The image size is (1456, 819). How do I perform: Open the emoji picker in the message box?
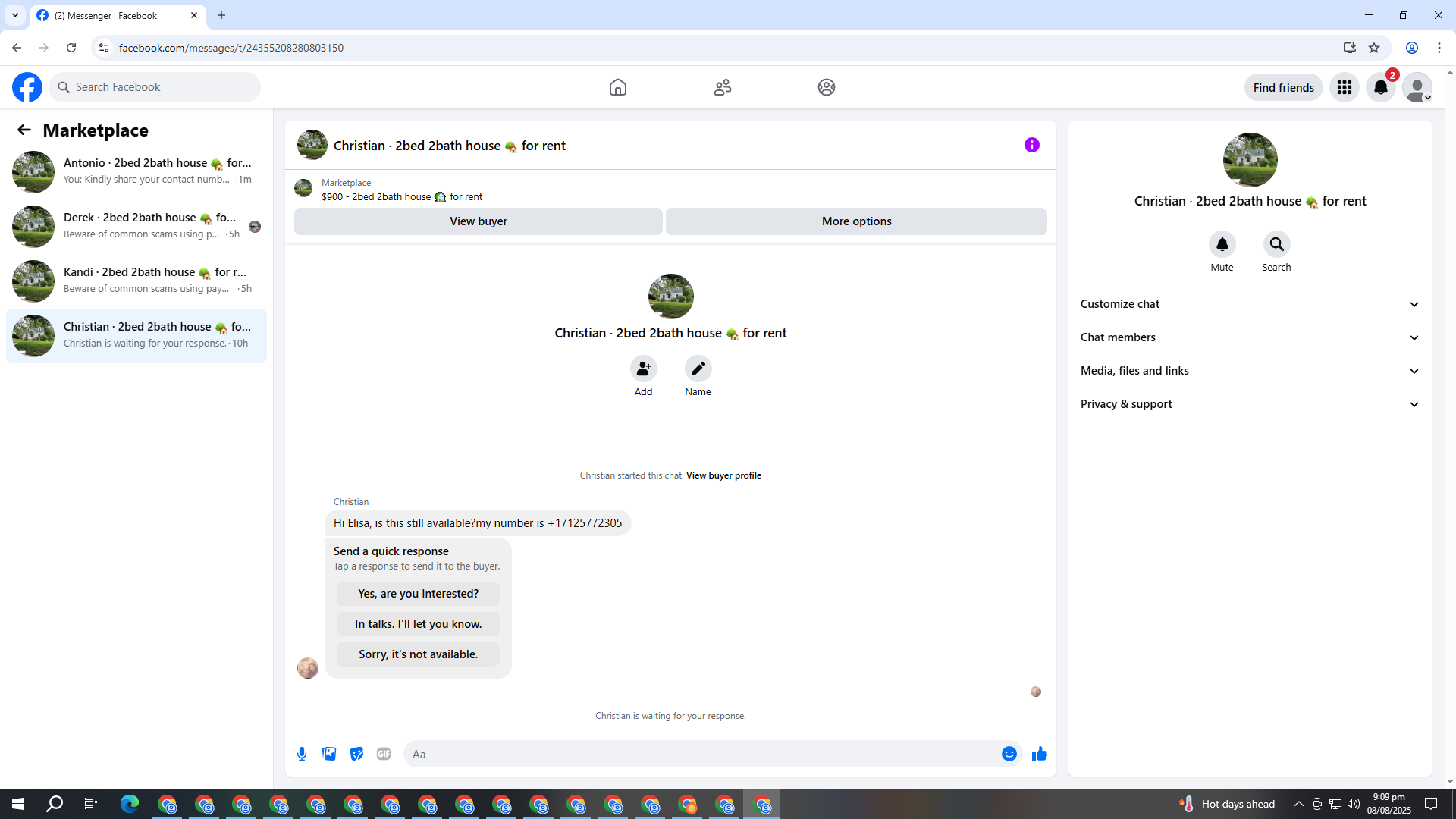[1009, 754]
